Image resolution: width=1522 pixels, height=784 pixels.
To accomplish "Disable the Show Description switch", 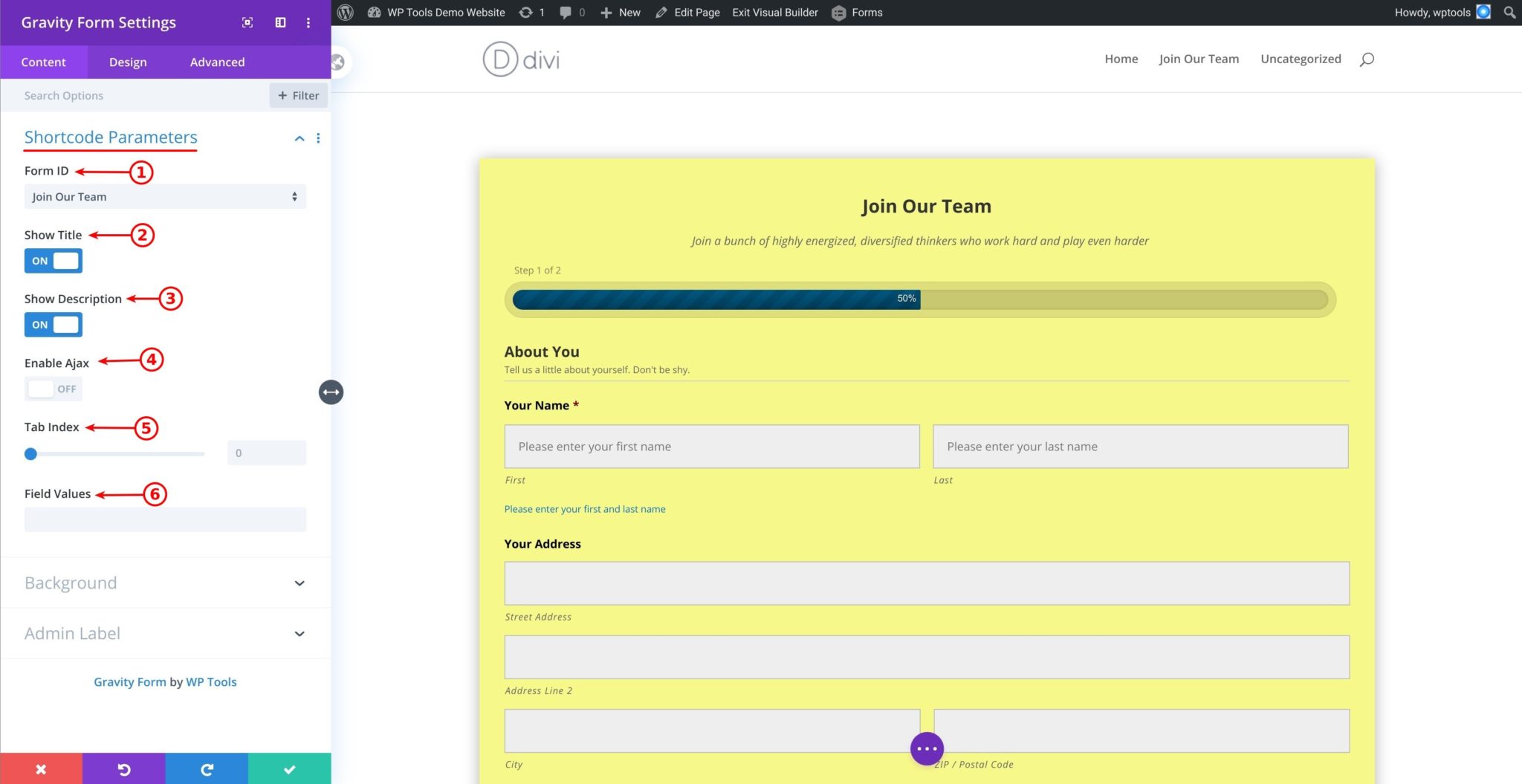I will [x=54, y=325].
